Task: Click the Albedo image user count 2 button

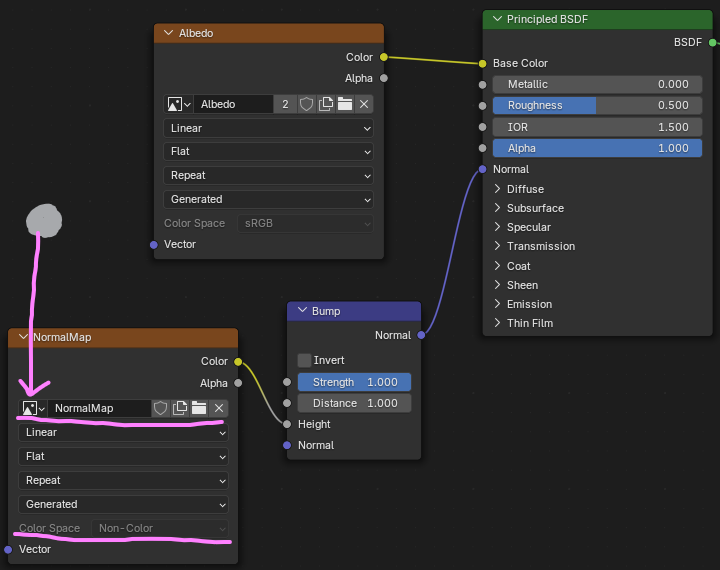Action: click(x=285, y=104)
